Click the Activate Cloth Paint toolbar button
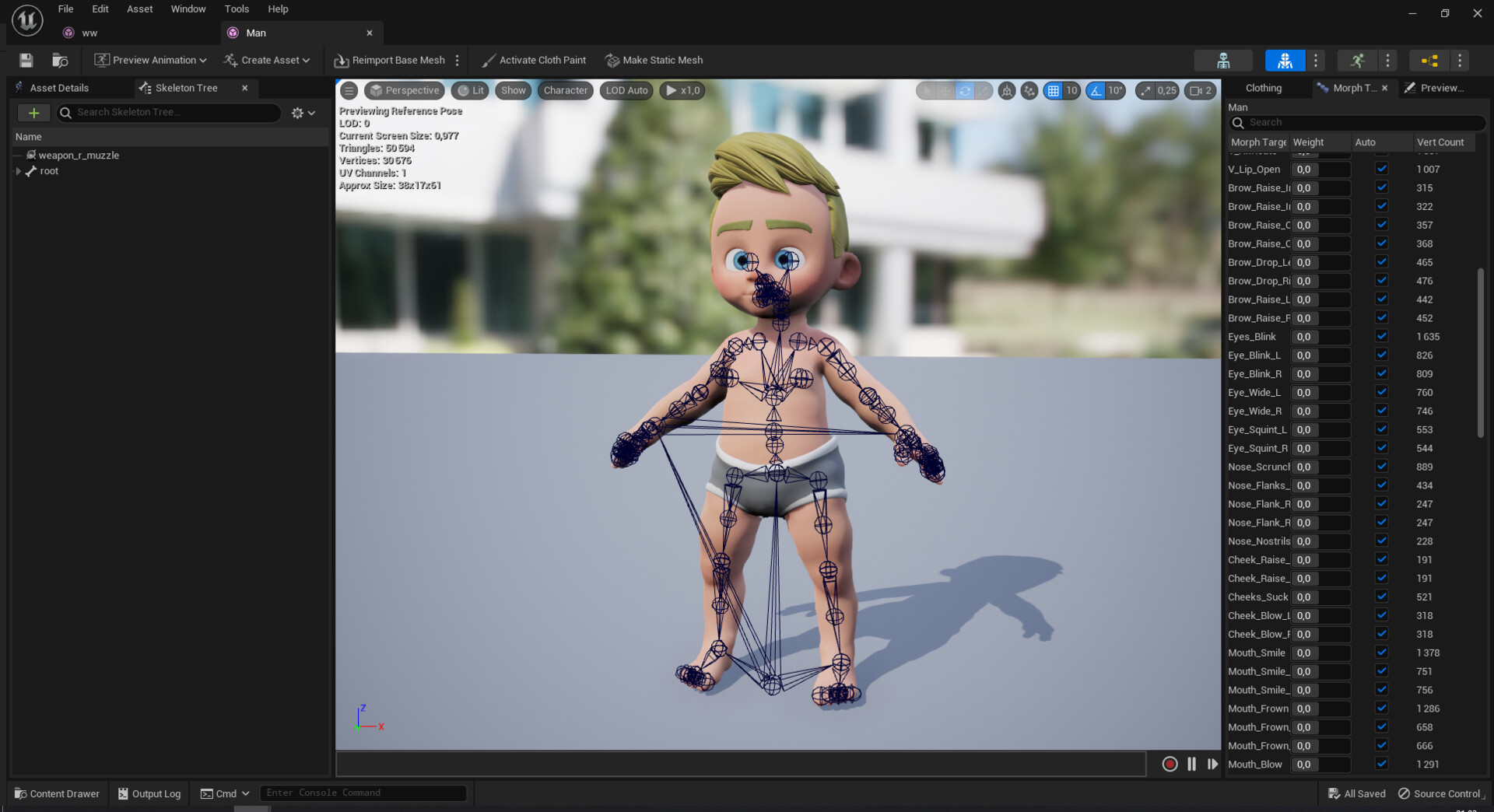 point(534,60)
